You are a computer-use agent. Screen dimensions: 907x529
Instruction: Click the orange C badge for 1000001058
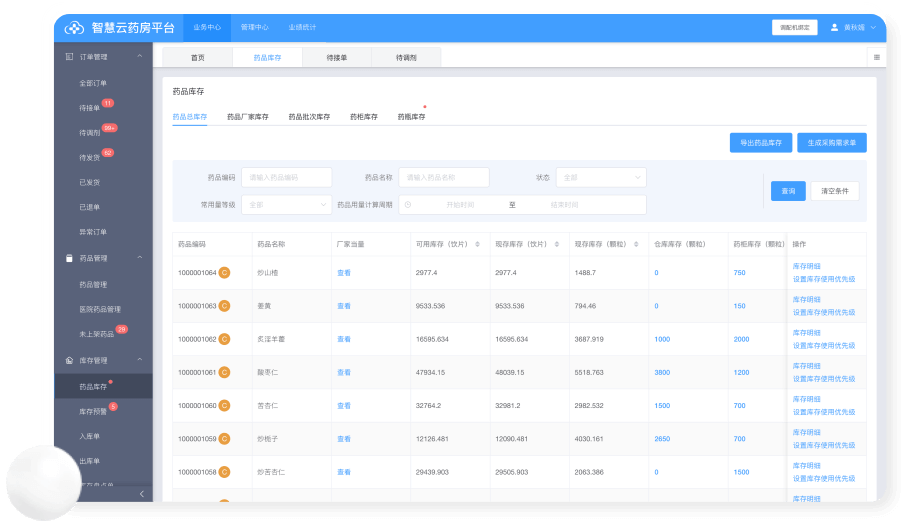[x=224, y=472]
